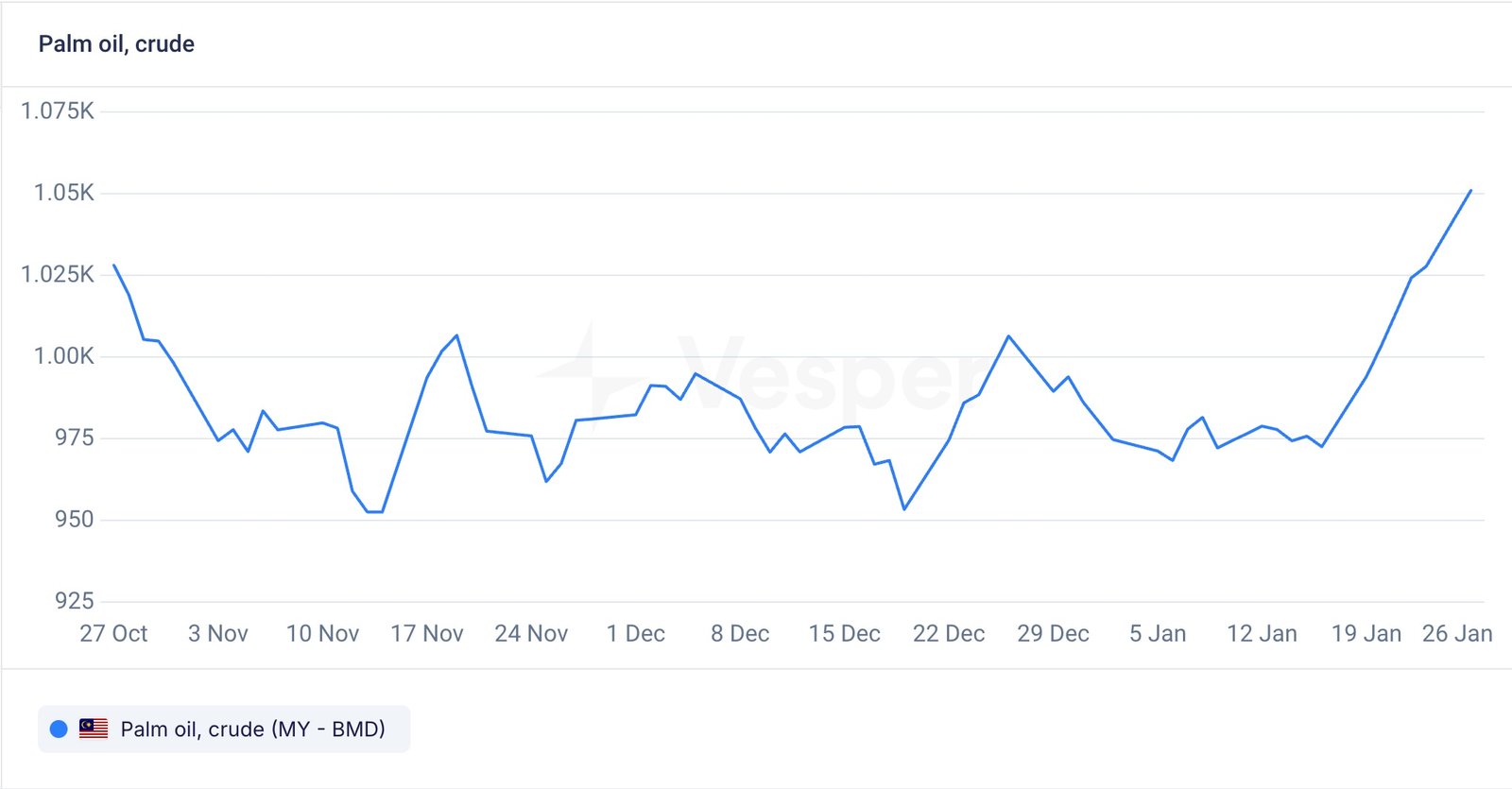Select the 29 Dec date label
The image size is (1512, 789).
click(x=1053, y=633)
